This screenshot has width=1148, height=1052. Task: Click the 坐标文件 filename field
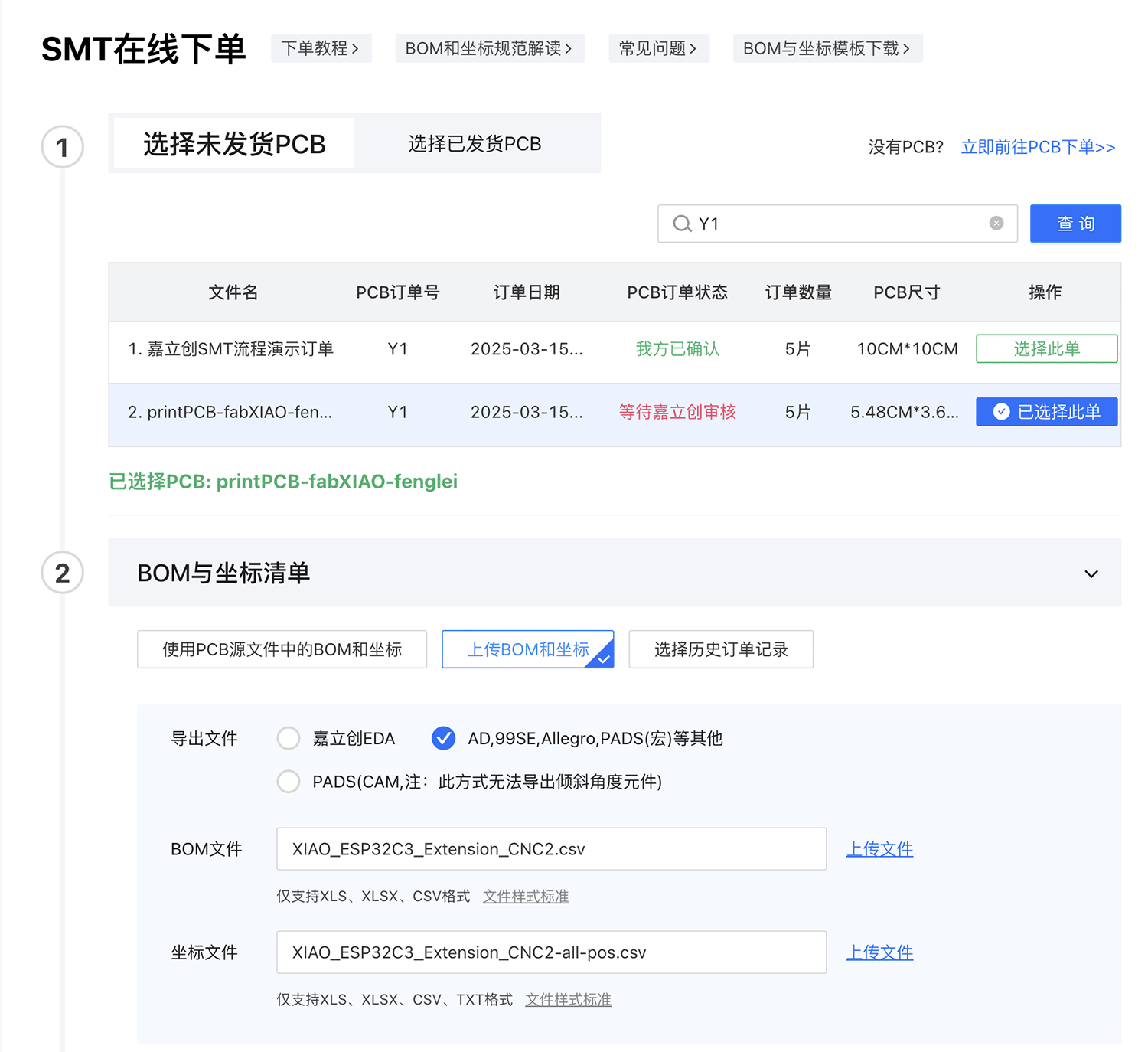551,952
